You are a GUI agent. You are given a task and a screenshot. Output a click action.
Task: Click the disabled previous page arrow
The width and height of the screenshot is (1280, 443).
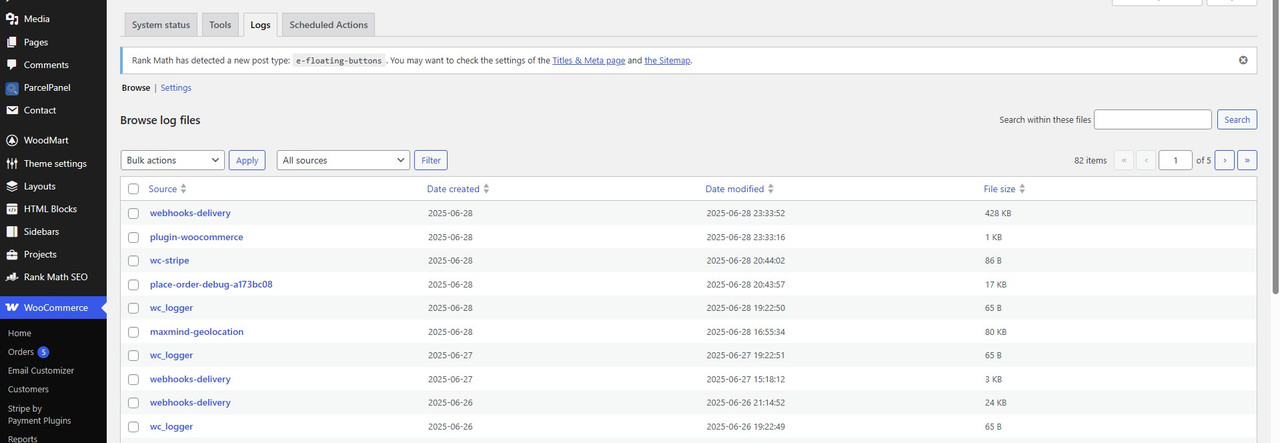coord(1146,160)
